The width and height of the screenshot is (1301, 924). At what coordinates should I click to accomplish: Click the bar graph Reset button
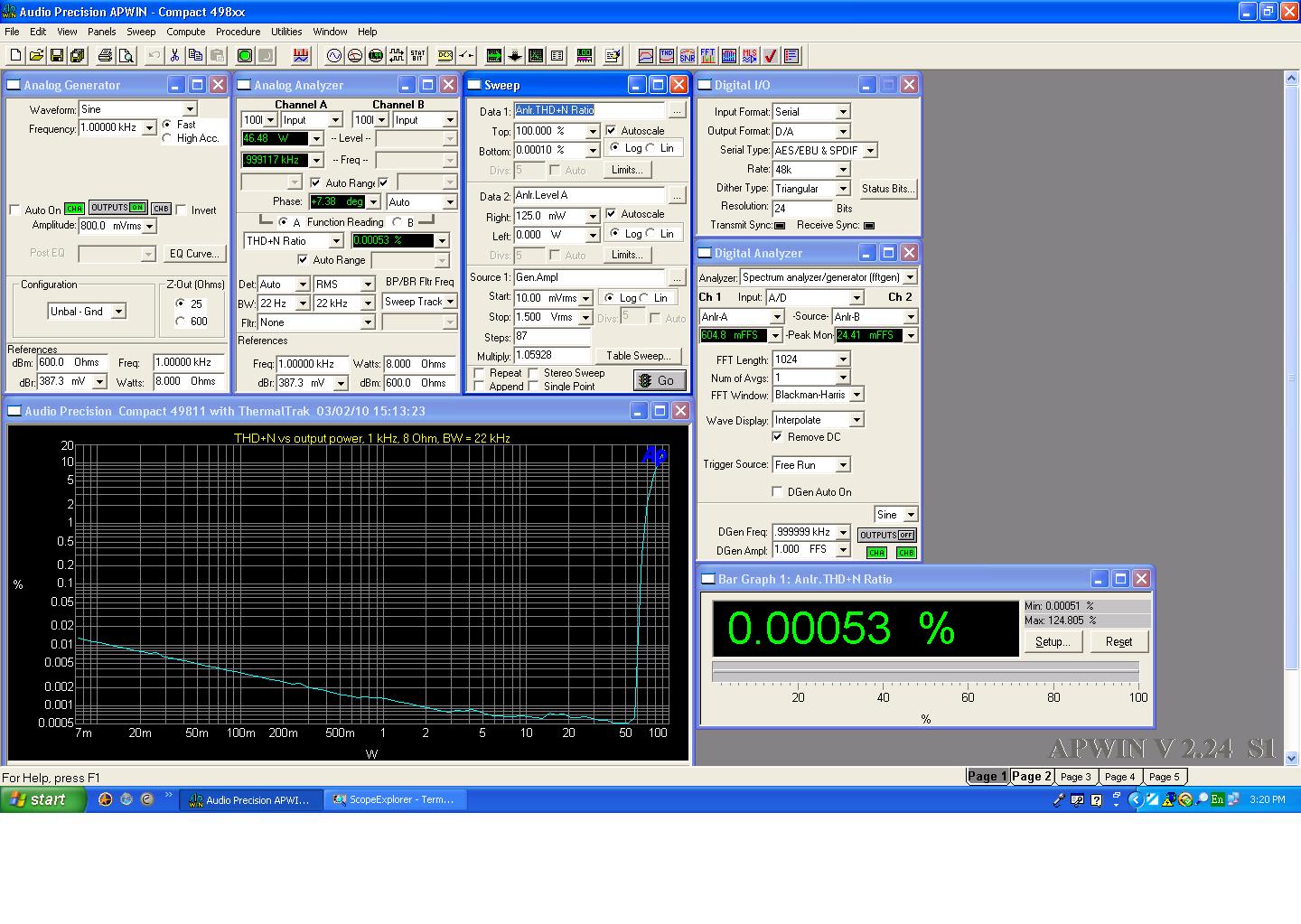(x=1118, y=642)
